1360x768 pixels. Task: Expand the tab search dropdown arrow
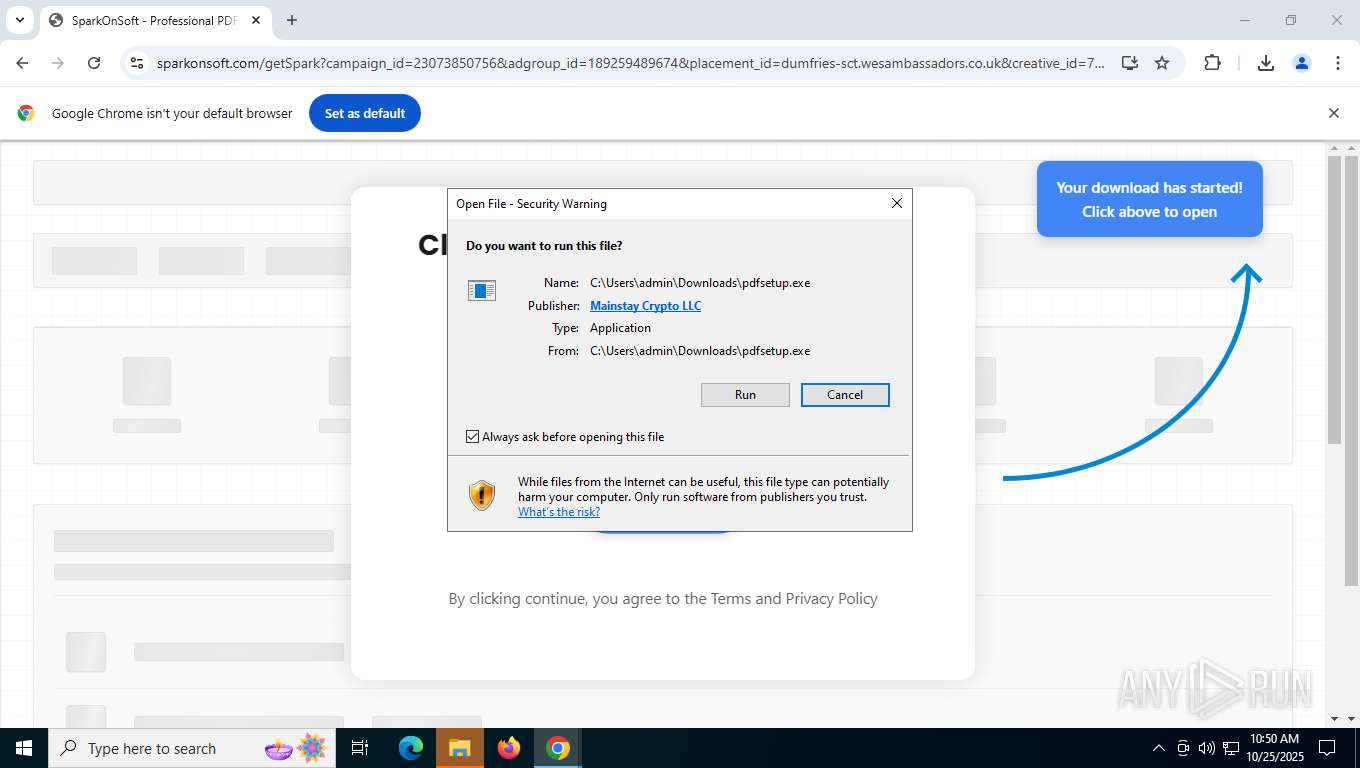coord(19,20)
